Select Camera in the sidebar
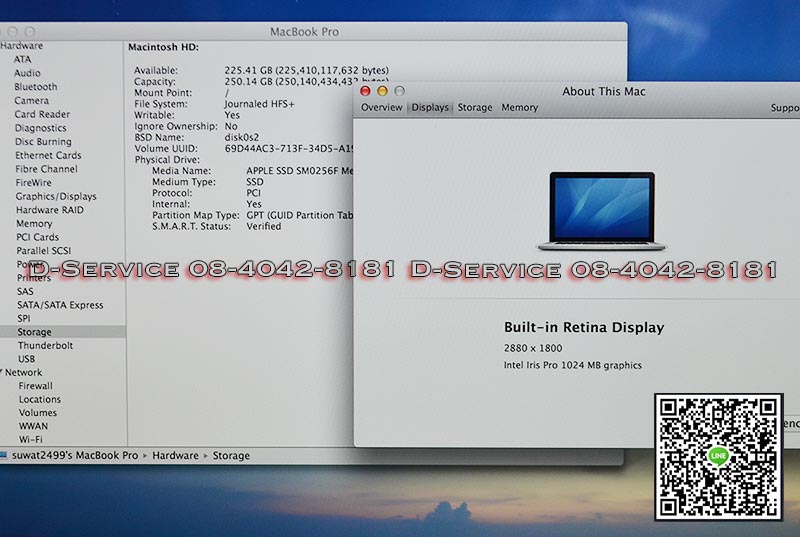Viewport: 800px width, 537px height. (32, 100)
